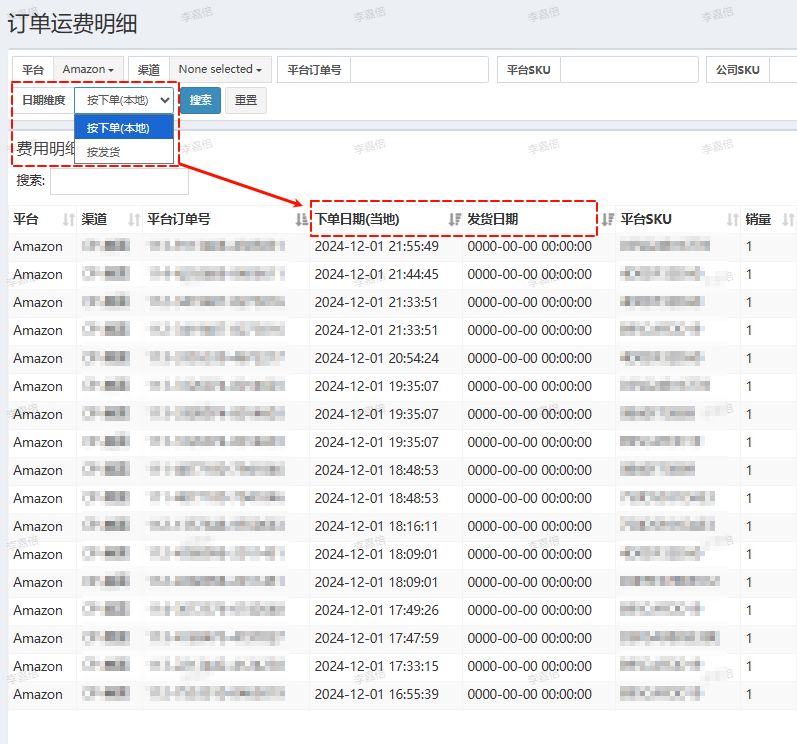The width and height of the screenshot is (797, 744).
Task: Focus the 平台SKU filter input field
Action: coord(629,70)
